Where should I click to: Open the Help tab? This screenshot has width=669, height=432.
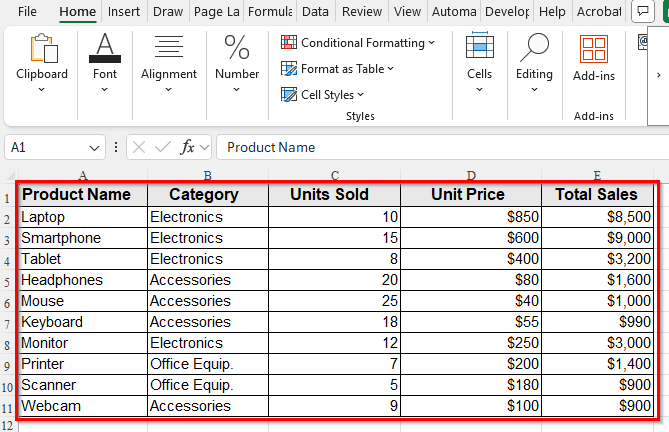coord(552,12)
